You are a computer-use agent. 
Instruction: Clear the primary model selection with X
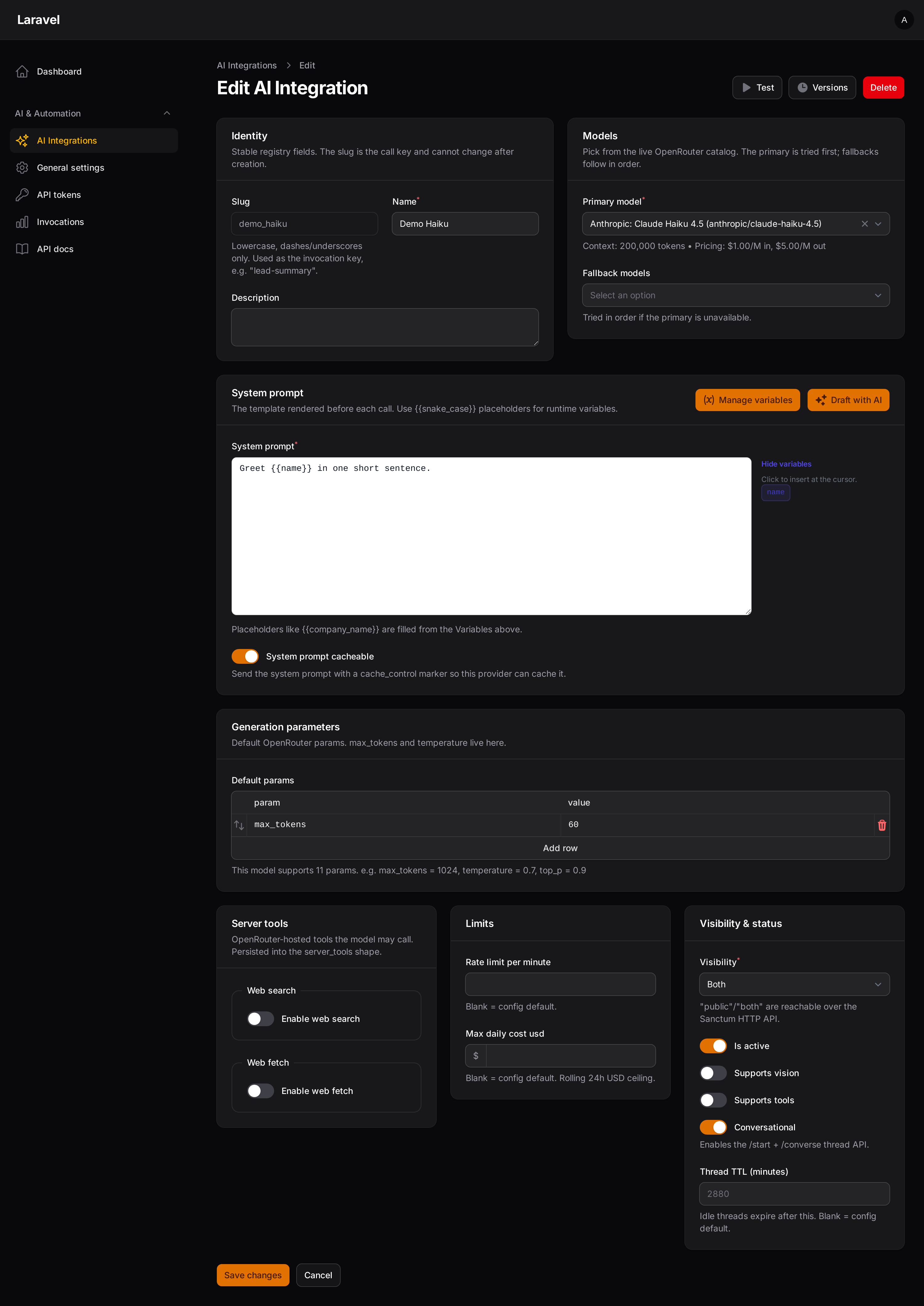coord(864,224)
